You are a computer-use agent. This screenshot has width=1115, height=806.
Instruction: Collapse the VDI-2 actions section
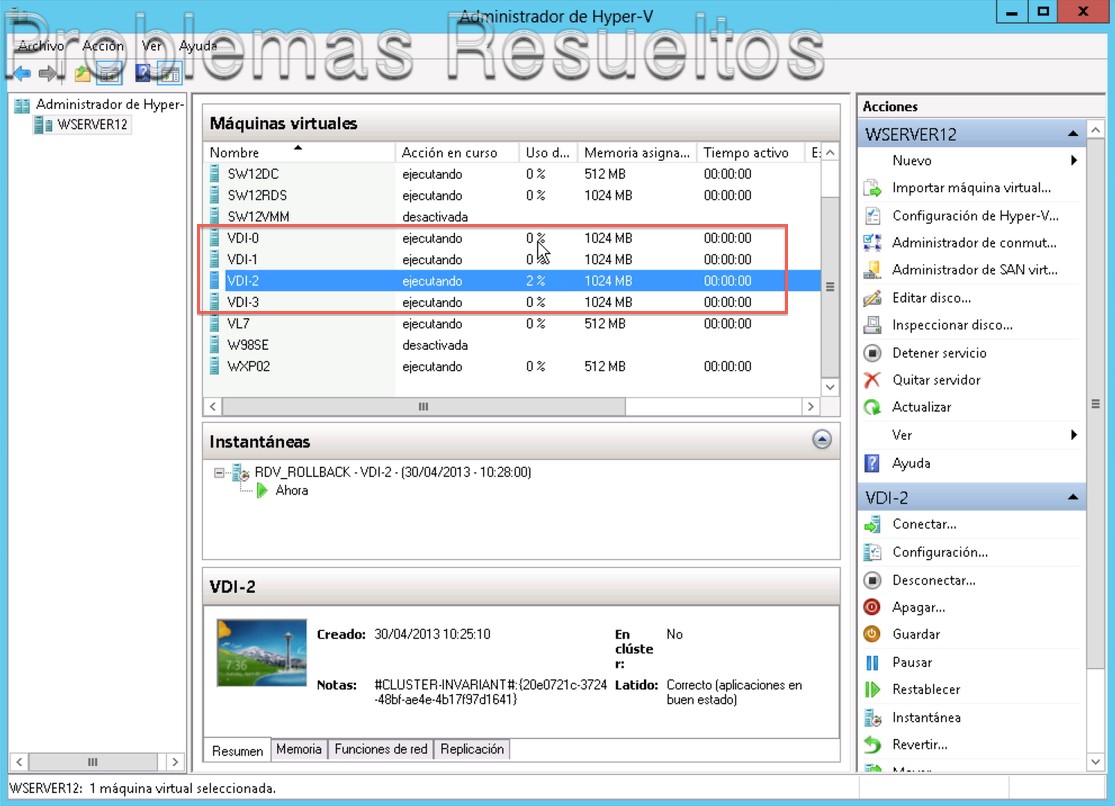coord(1073,497)
